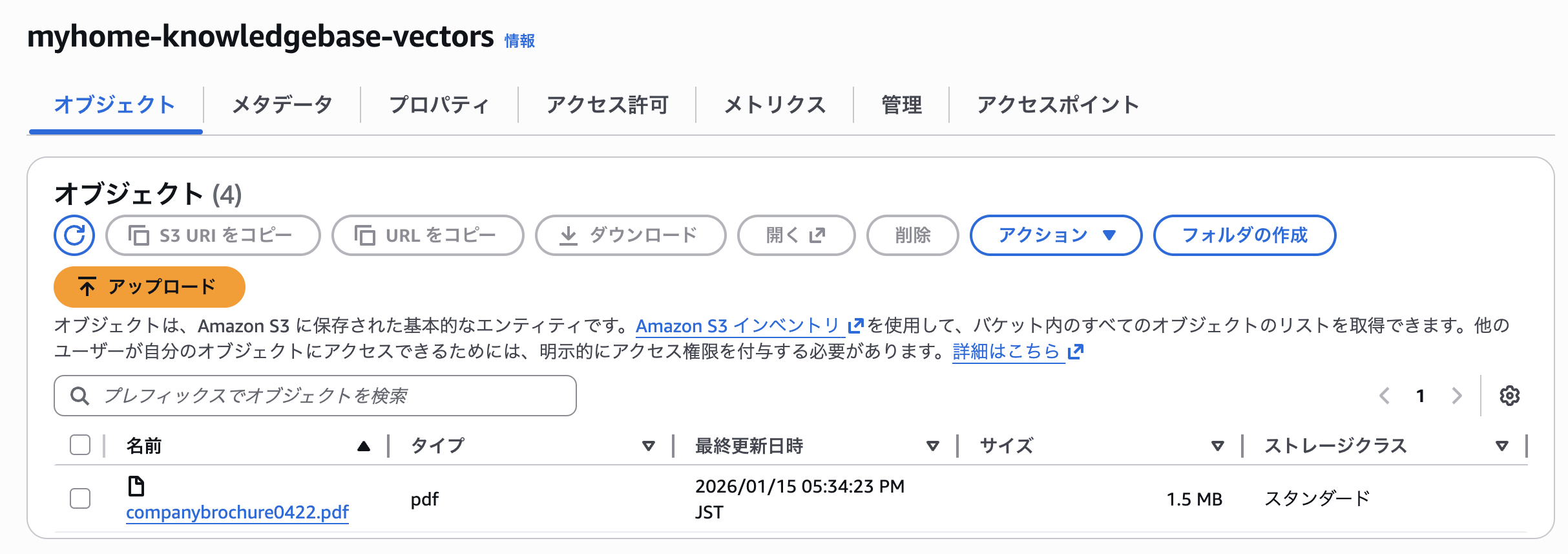The width and height of the screenshot is (1568, 554).
Task: Go to previous page arrow
Action: coord(1384,396)
